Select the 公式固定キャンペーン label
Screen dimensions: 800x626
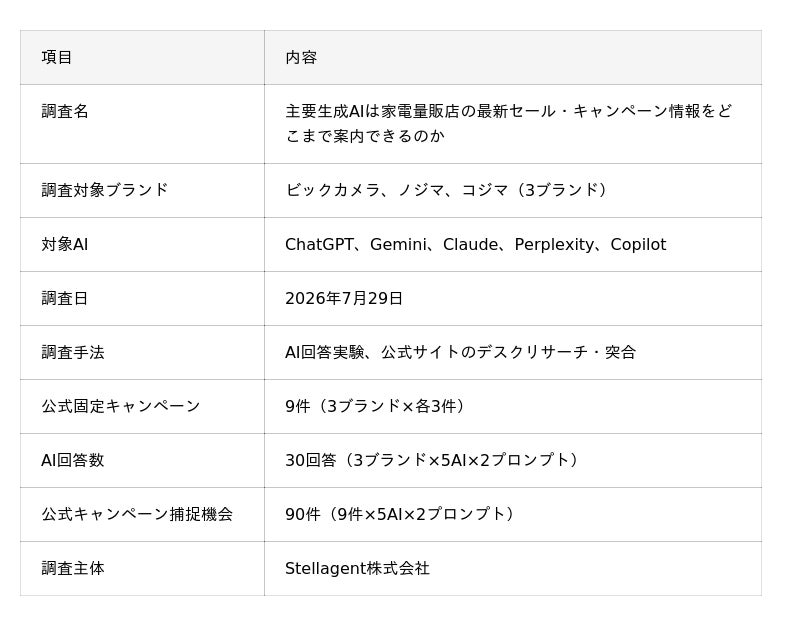point(121,406)
